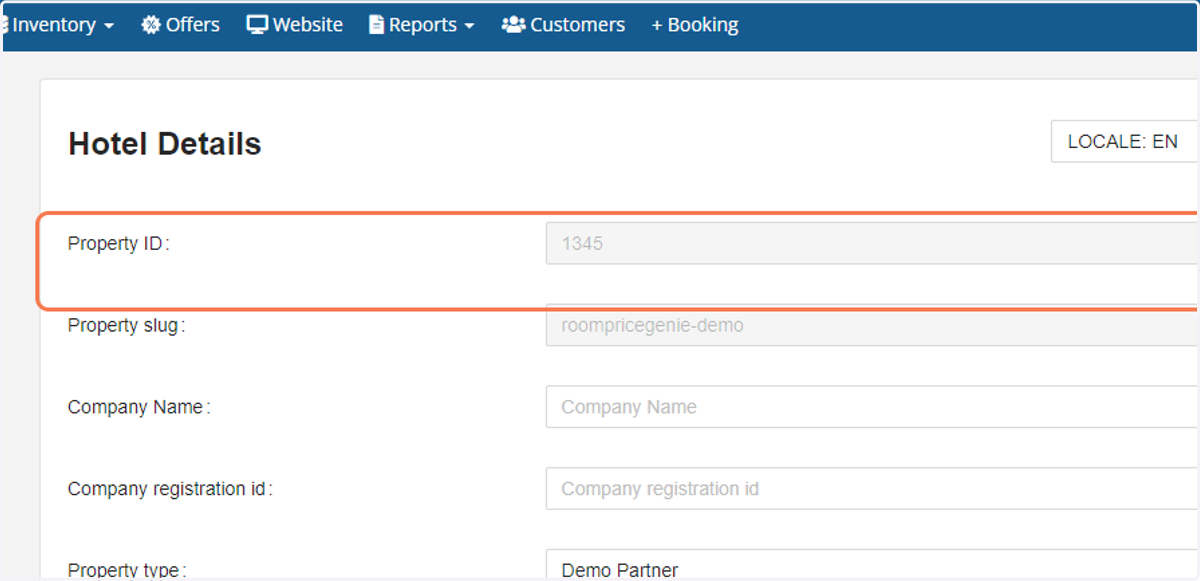Click the Property slug field
Image resolution: width=1200 pixels, height=581 pixels.
[x=872, y=325]
